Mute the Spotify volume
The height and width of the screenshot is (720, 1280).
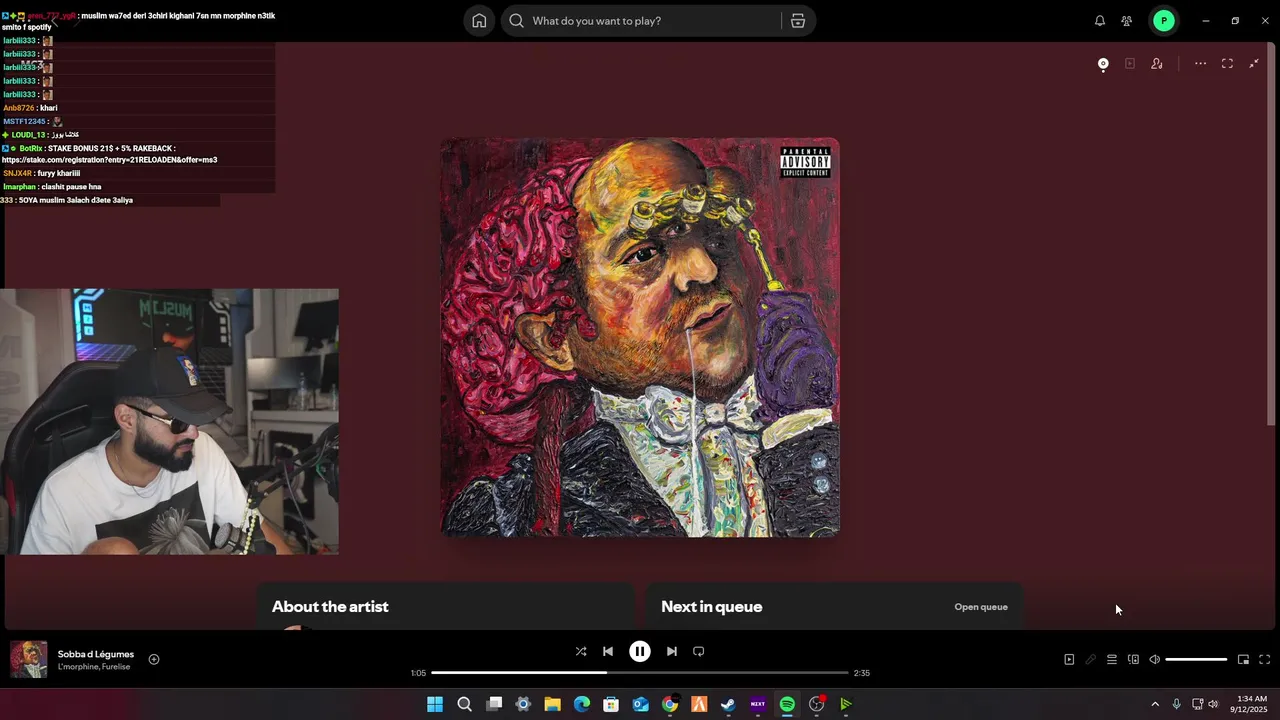(x=1154, y=660)
